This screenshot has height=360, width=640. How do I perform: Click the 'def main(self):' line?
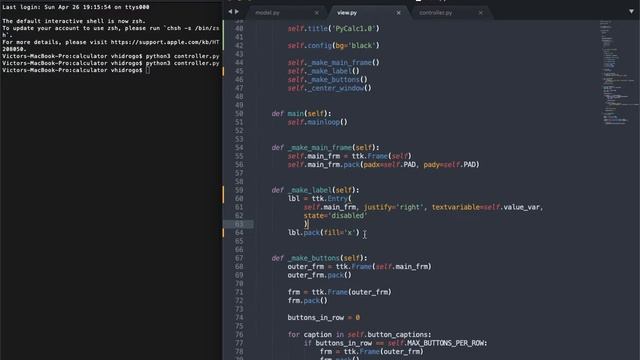point(302,113)
